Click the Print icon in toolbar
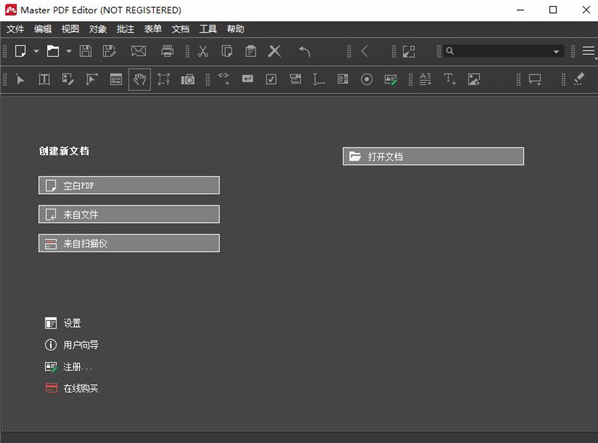The height and width of the screenshot is (443, 598). 167,51
